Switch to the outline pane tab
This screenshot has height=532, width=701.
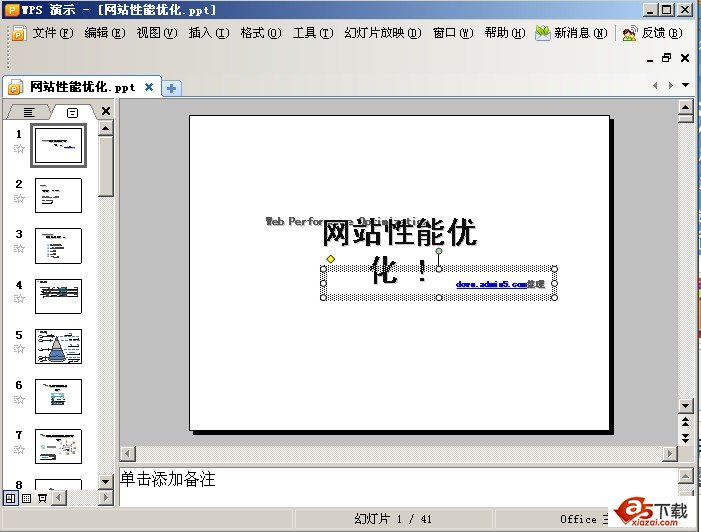click(29, 112)
